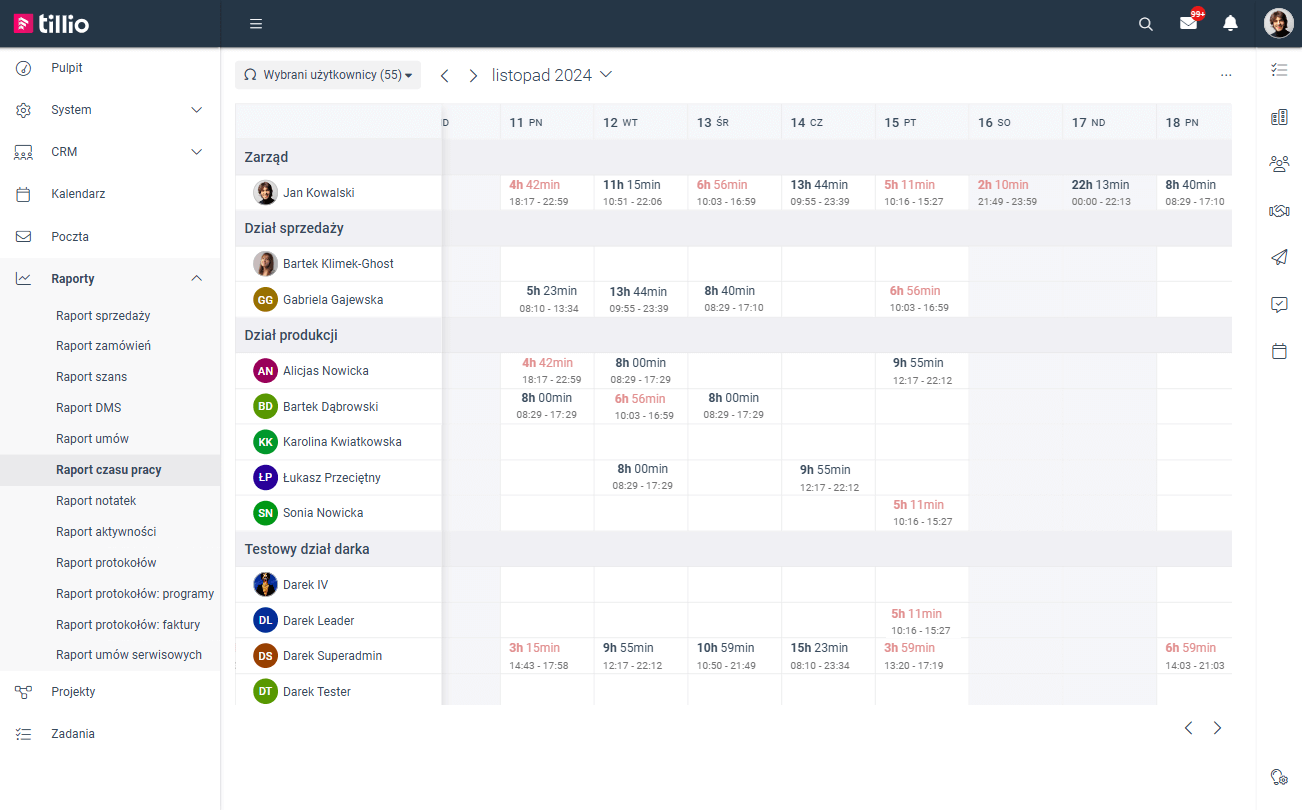Open Raport aktywności
The height and width of the screenshot is (810, 1302).
pos(106,532)
